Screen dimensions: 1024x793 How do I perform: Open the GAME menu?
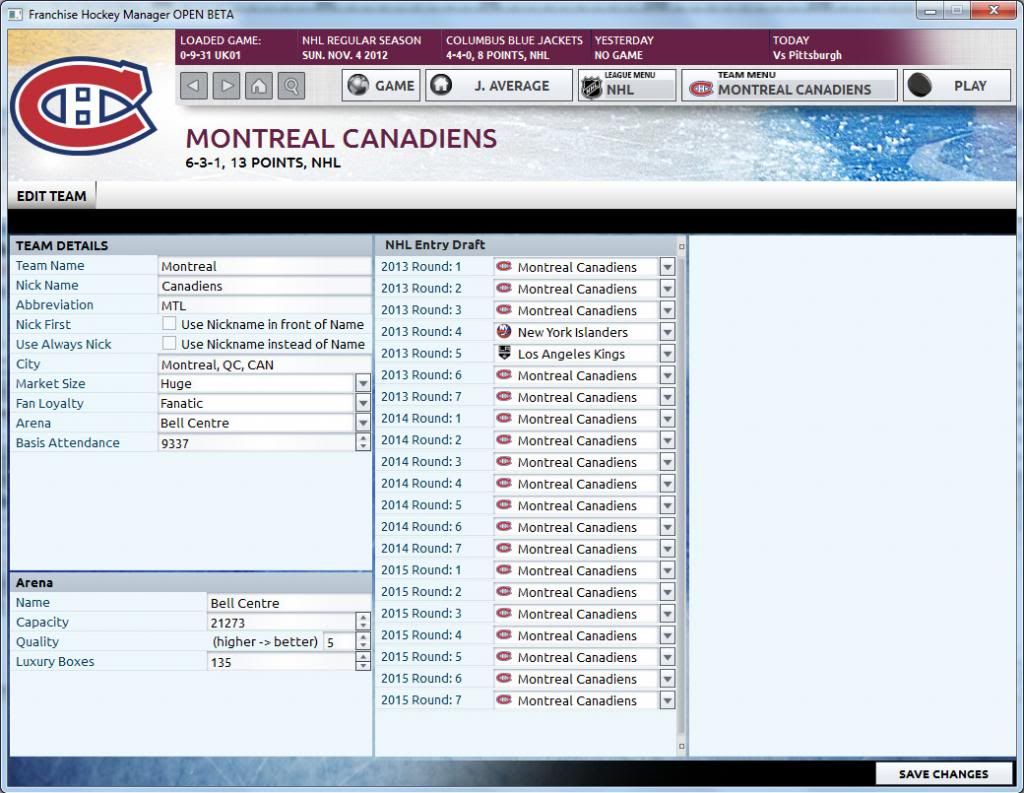(381, 86)
